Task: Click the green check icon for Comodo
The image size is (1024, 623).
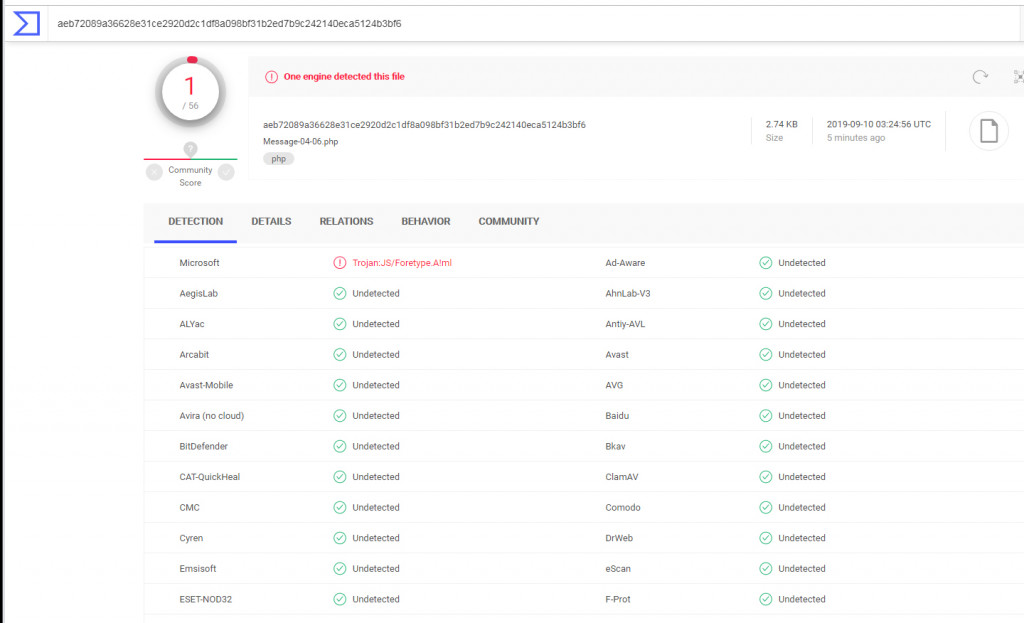Action: pyautogui.click(x=765, y=507)
